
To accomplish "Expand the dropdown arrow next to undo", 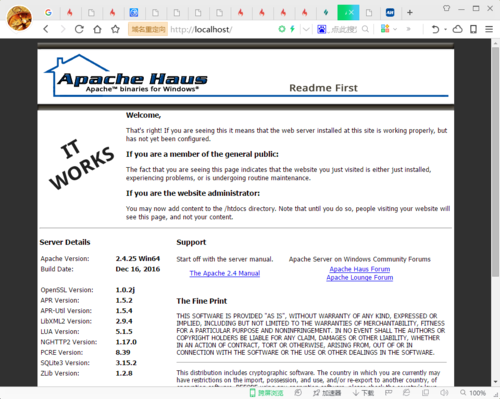I will 445,29.
